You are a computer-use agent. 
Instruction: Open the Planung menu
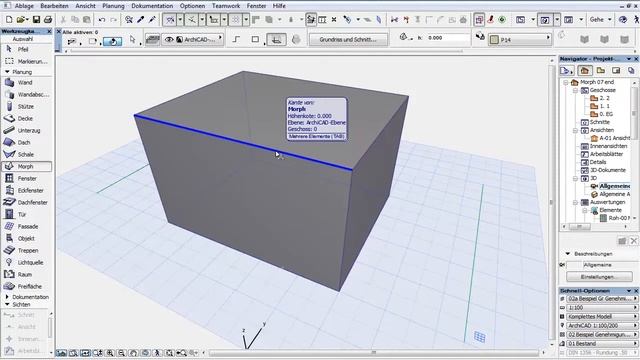[113, 6]
